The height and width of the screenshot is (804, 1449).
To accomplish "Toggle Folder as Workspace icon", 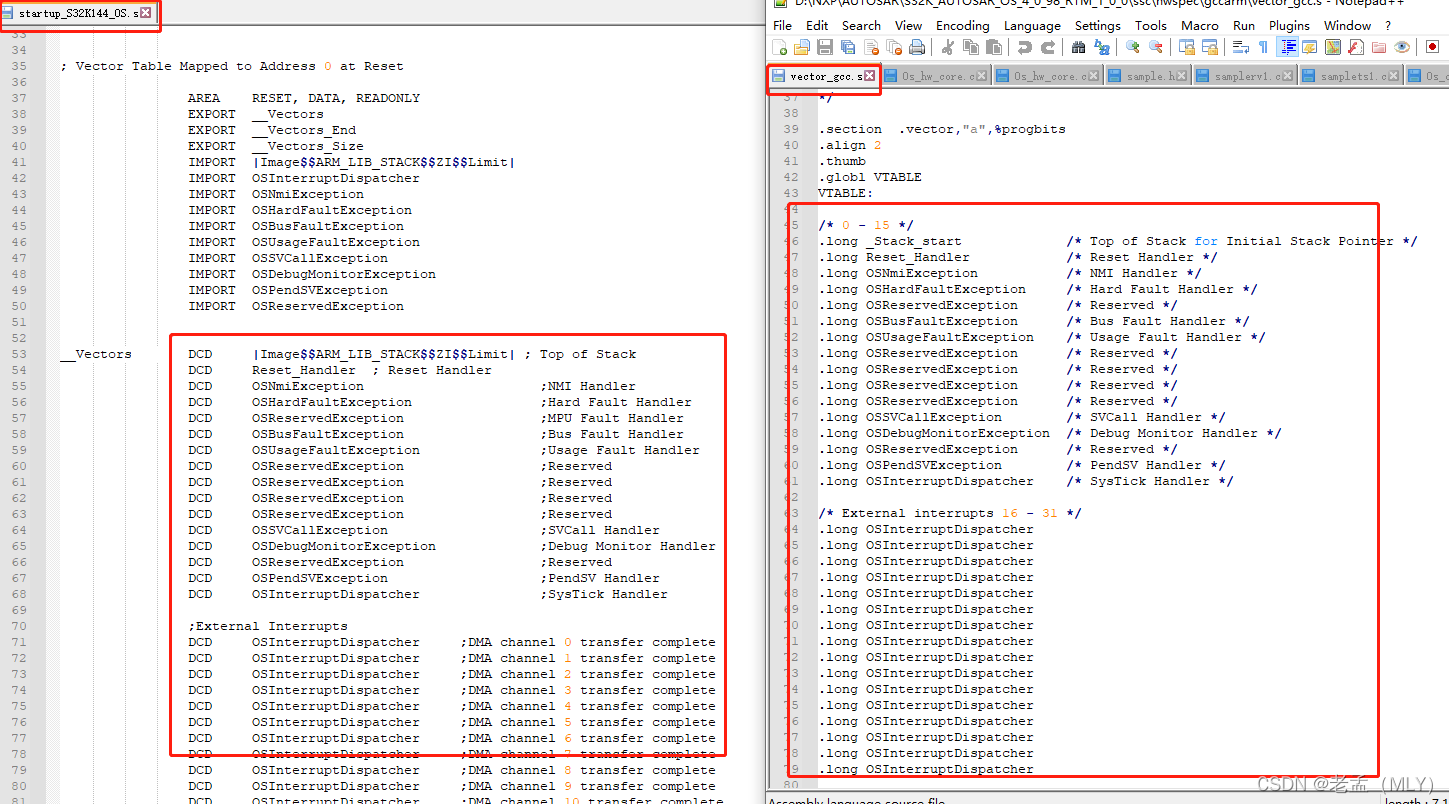I will click(x=1379, y=47).
